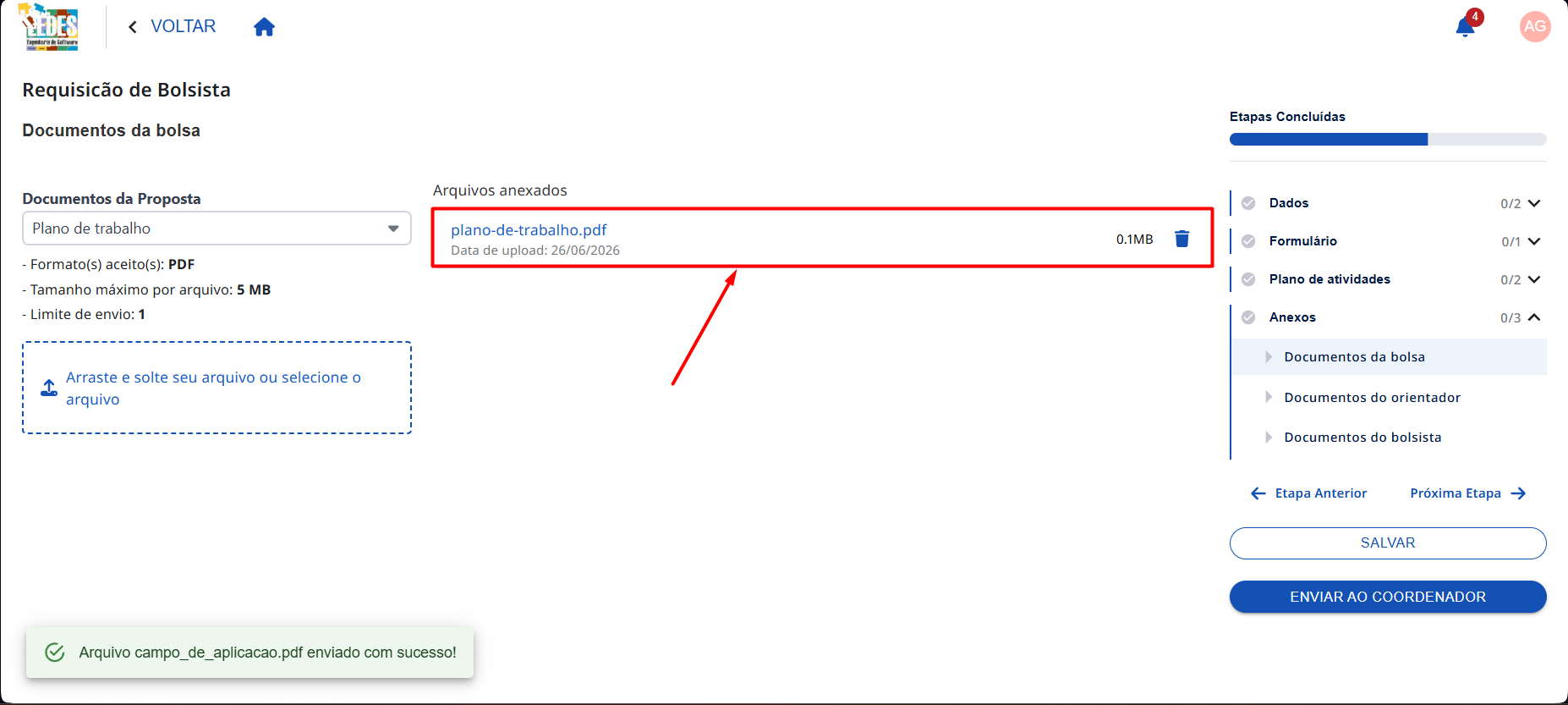Open plano-de-trabalho.pdf file link
This screenshot has width=1568, height=705.
[529, 230]
